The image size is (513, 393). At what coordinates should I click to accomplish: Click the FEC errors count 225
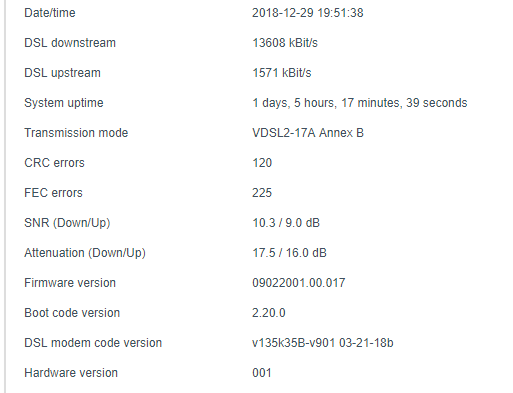262,193
